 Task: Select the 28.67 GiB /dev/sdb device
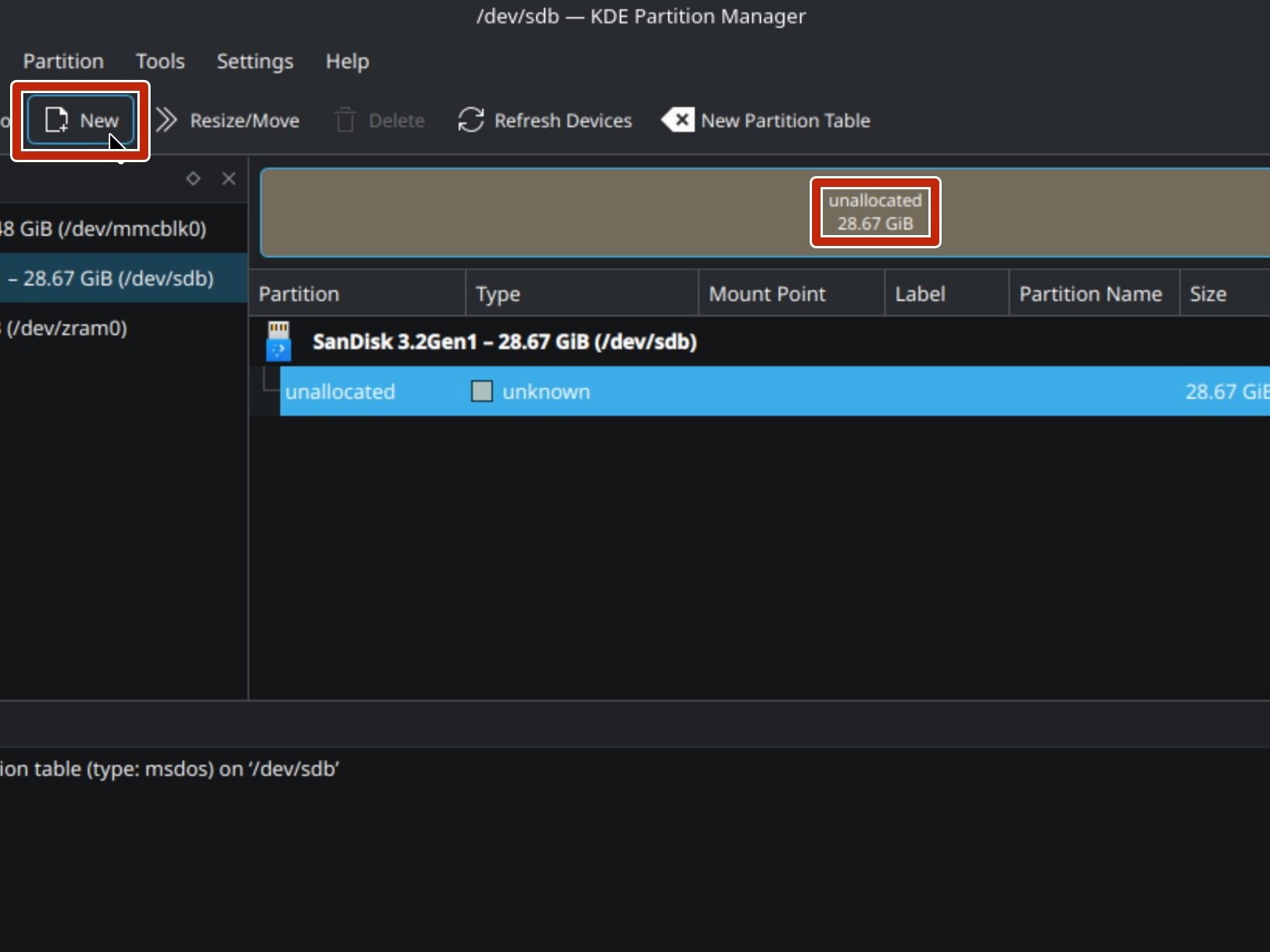point(116,279)
